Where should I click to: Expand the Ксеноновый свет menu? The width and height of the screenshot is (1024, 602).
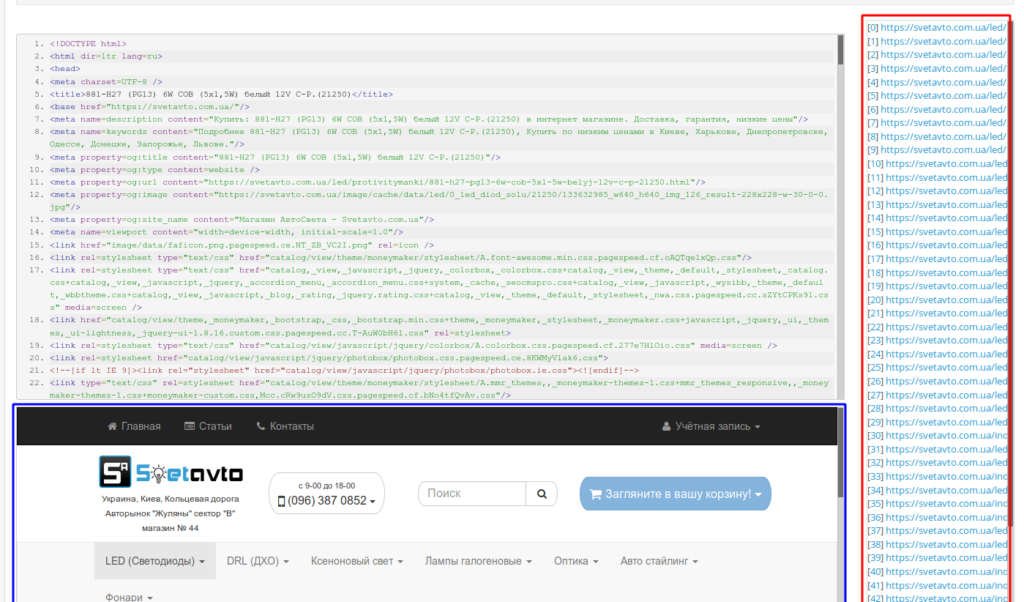[x=357, y=561]
